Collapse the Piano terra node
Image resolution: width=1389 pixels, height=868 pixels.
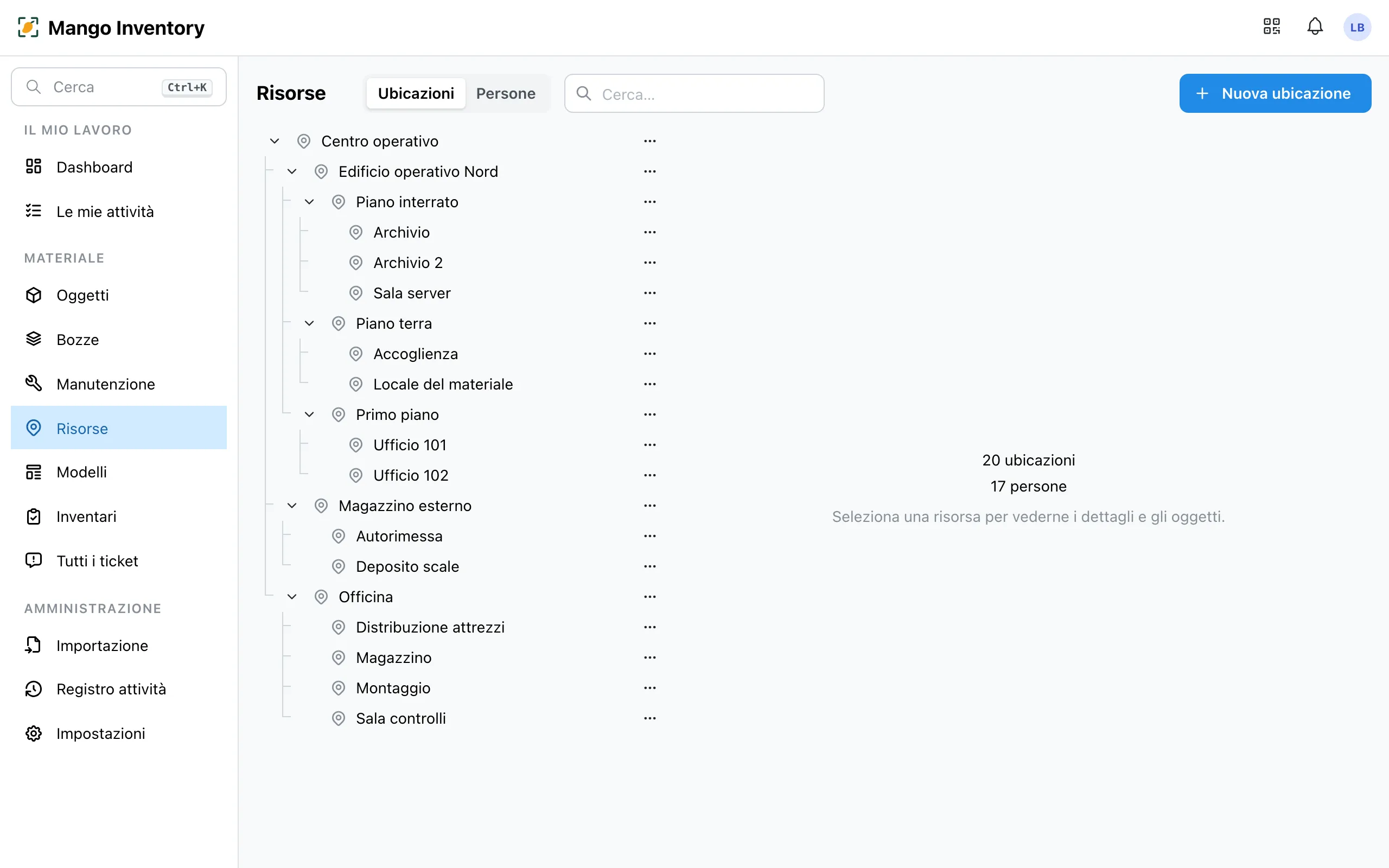(309, 324)
